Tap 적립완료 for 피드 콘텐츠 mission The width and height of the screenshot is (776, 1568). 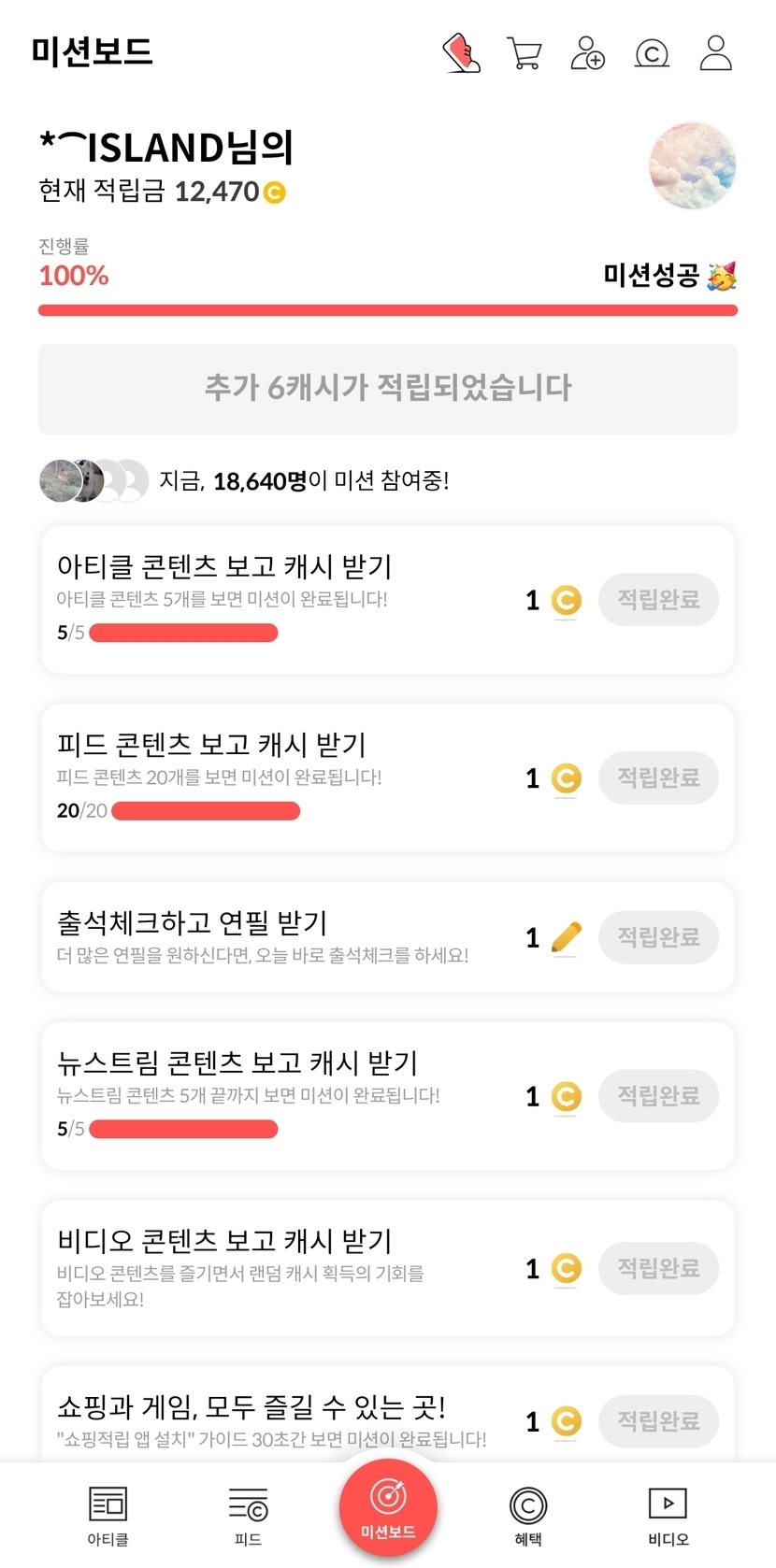(658, 777)
